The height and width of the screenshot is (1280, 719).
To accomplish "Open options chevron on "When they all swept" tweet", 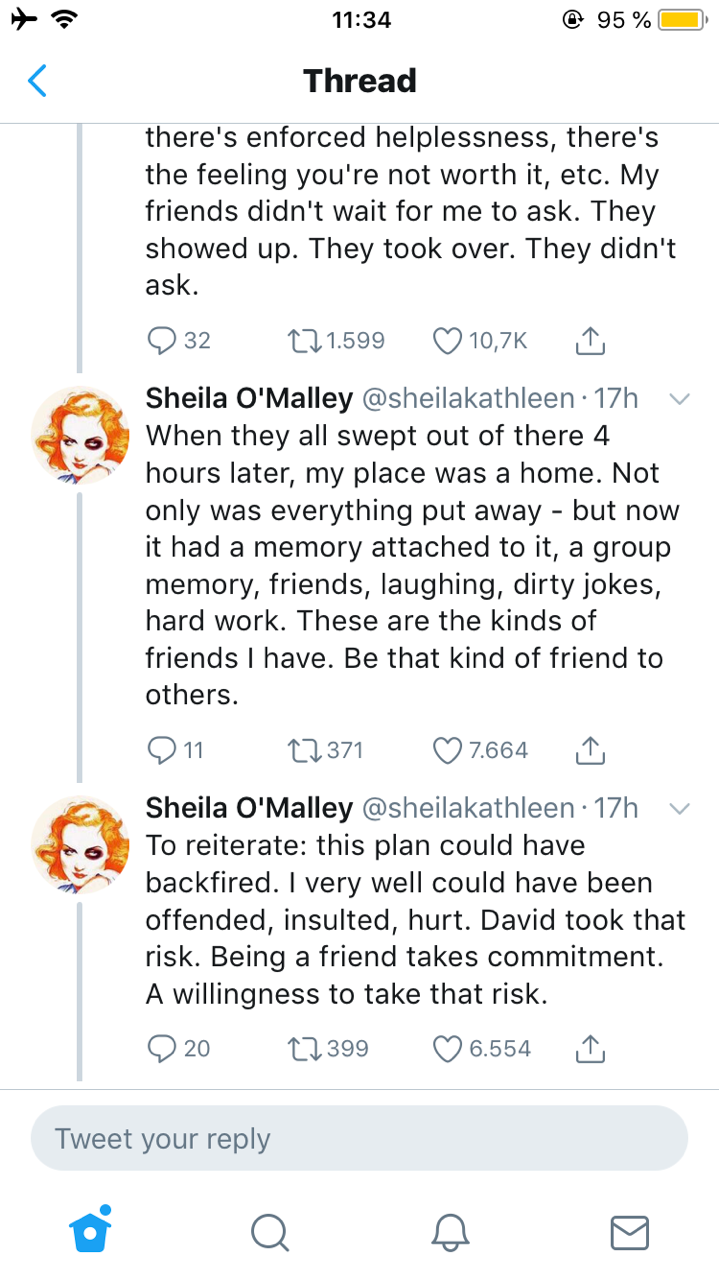I will point(679,399).
